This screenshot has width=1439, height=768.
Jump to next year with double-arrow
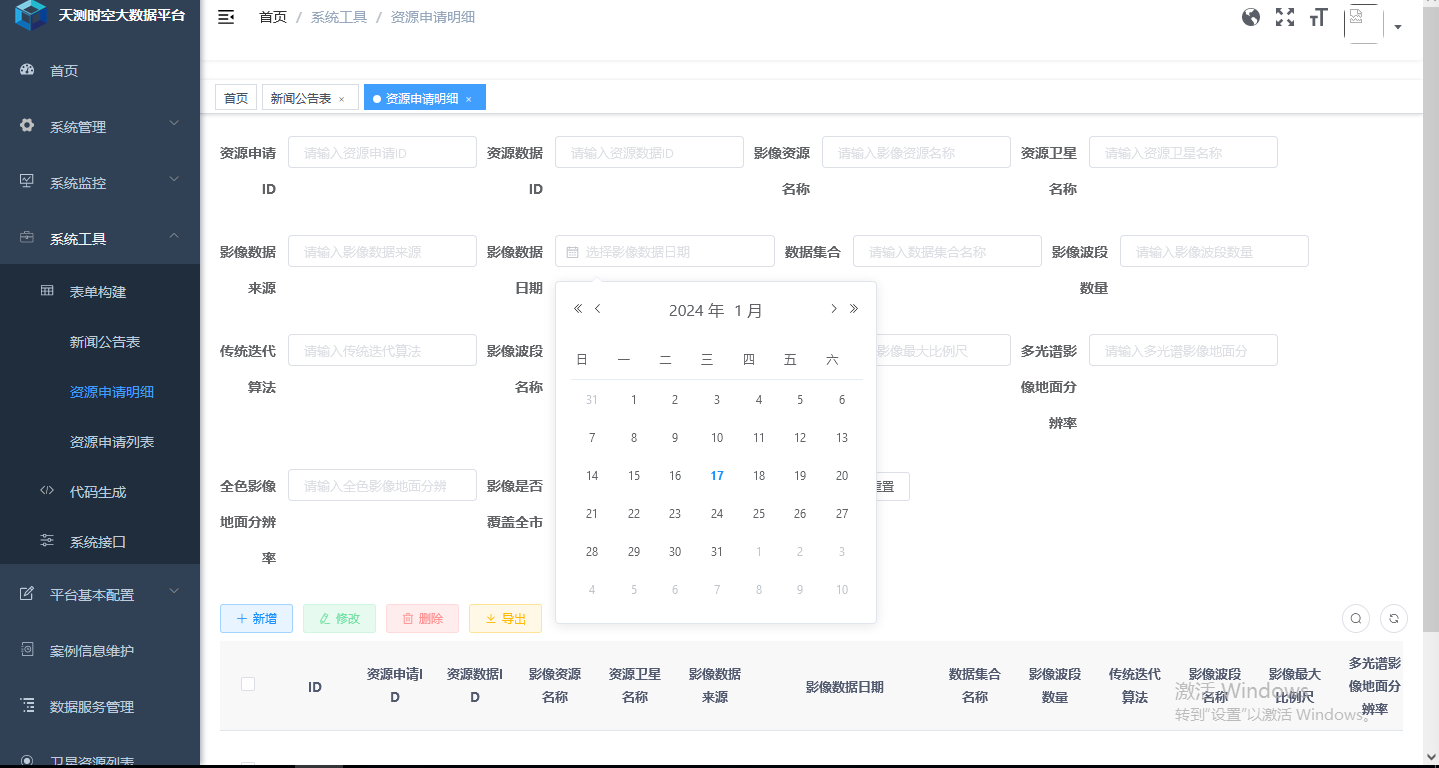[x=854, y=309]
